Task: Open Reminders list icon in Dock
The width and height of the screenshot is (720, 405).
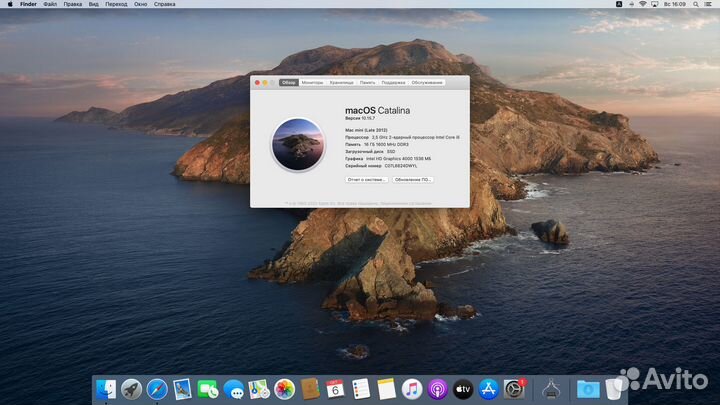Action: click(x=361, y=389)
